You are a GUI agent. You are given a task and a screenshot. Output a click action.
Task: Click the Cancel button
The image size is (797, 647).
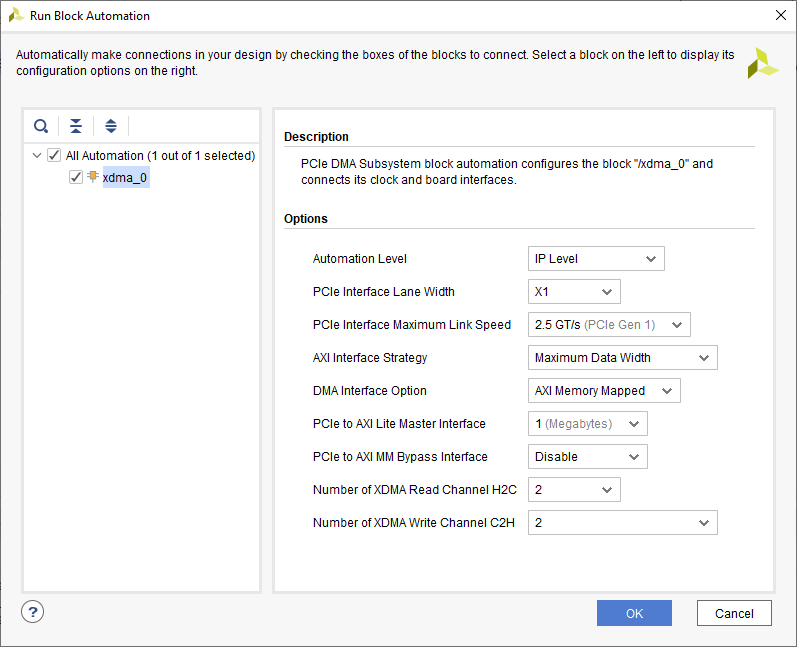click(x=733, y=613)
